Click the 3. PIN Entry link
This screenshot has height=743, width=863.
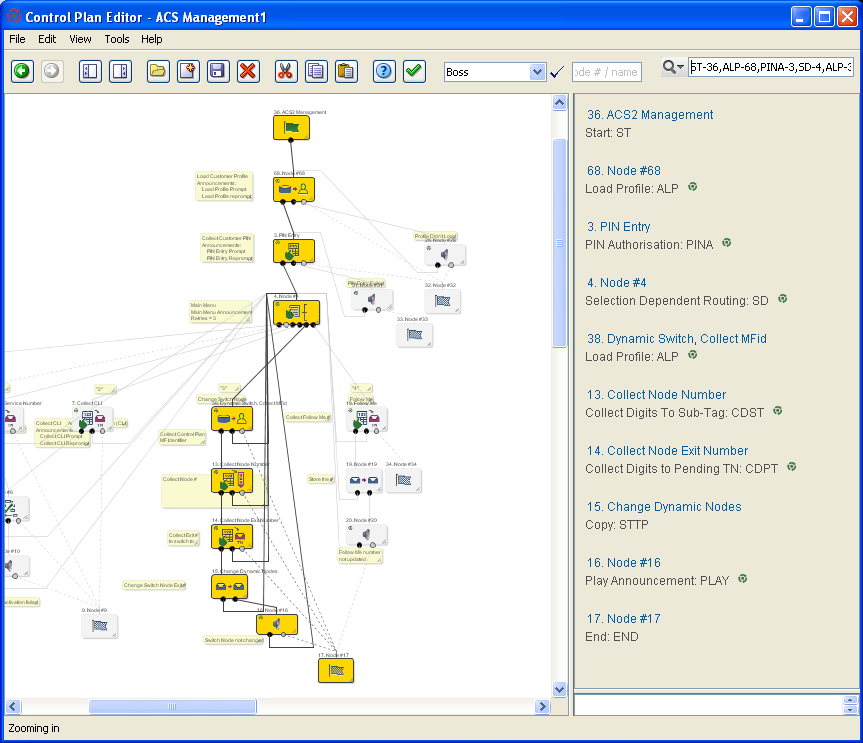pos(619,227)
